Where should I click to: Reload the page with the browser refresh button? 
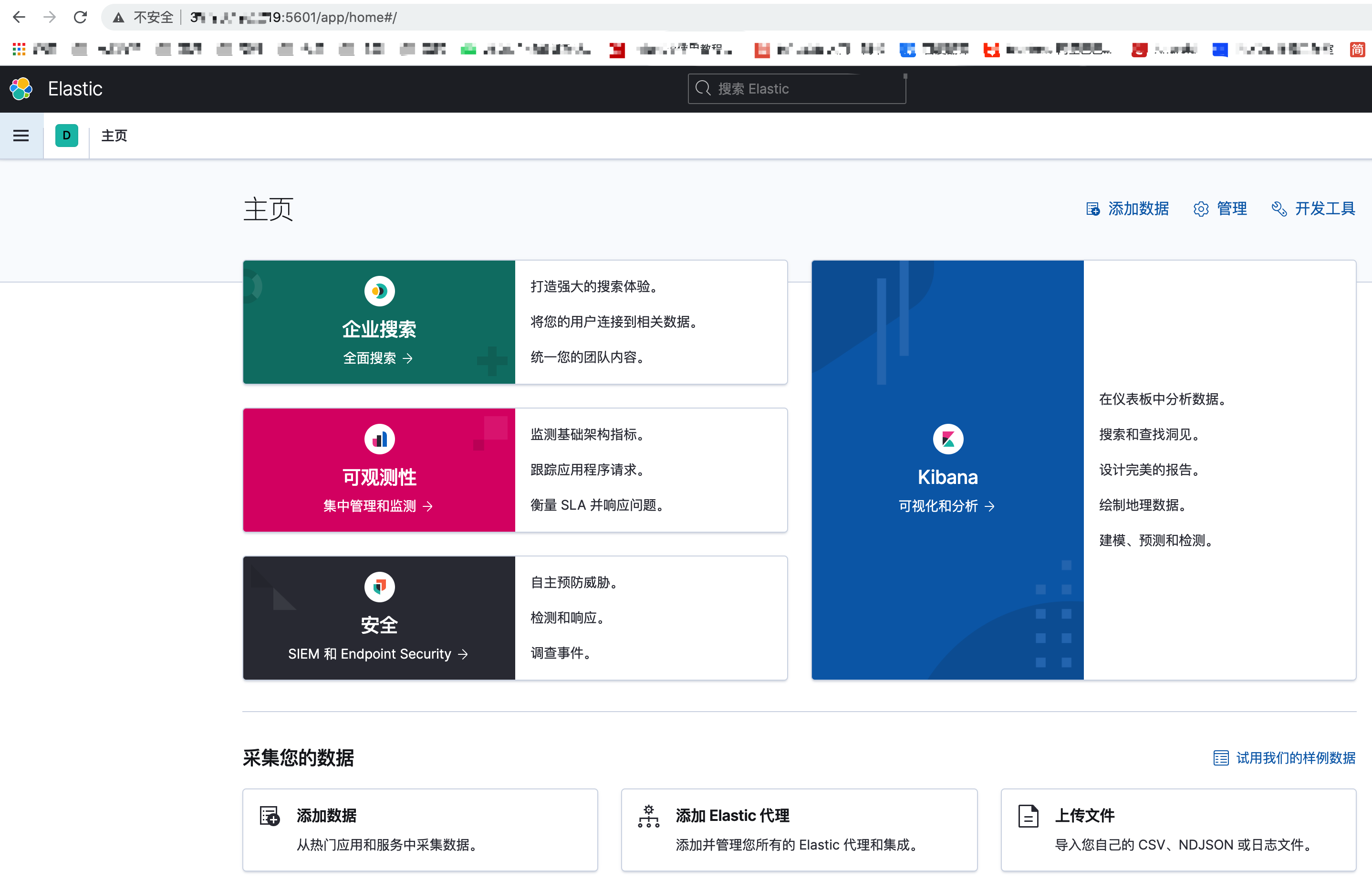[x=80, y=17]
